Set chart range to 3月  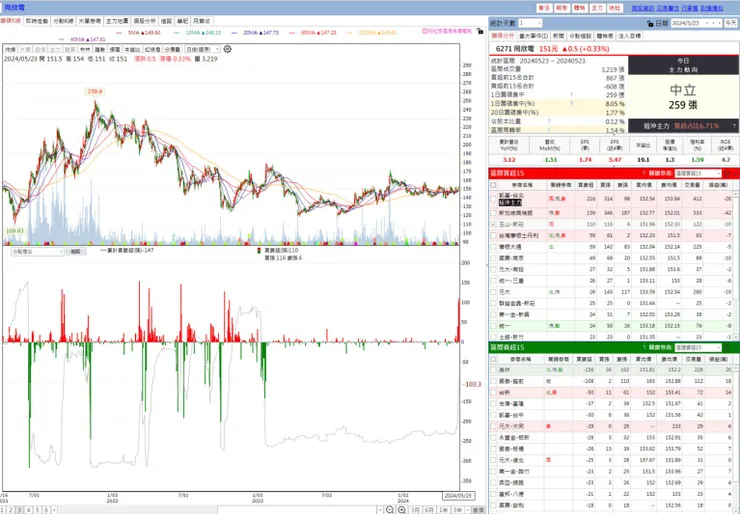(415, 510)
